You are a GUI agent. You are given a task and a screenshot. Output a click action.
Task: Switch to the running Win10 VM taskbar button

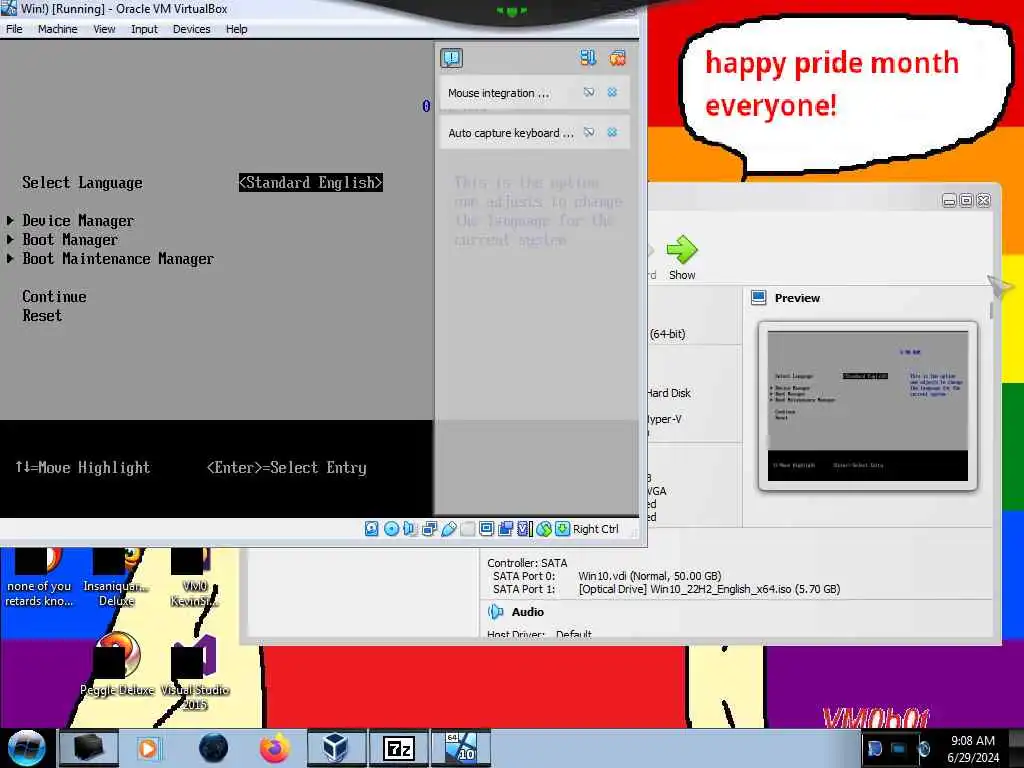pos(461,748)
